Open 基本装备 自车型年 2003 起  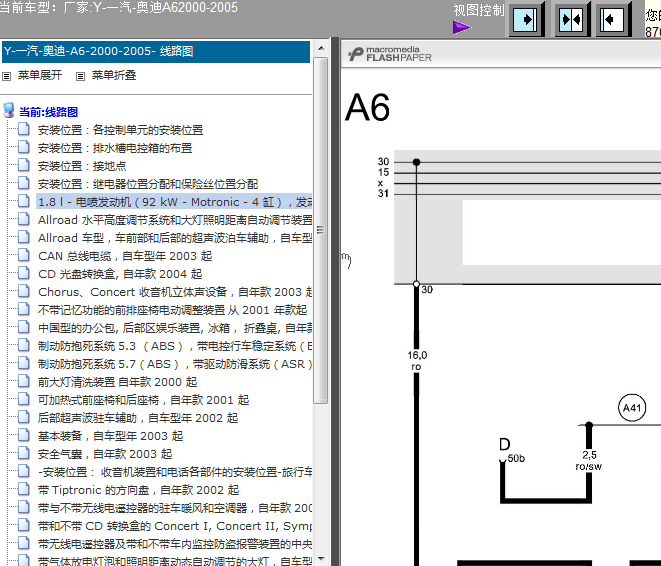[x=110, y=436]
